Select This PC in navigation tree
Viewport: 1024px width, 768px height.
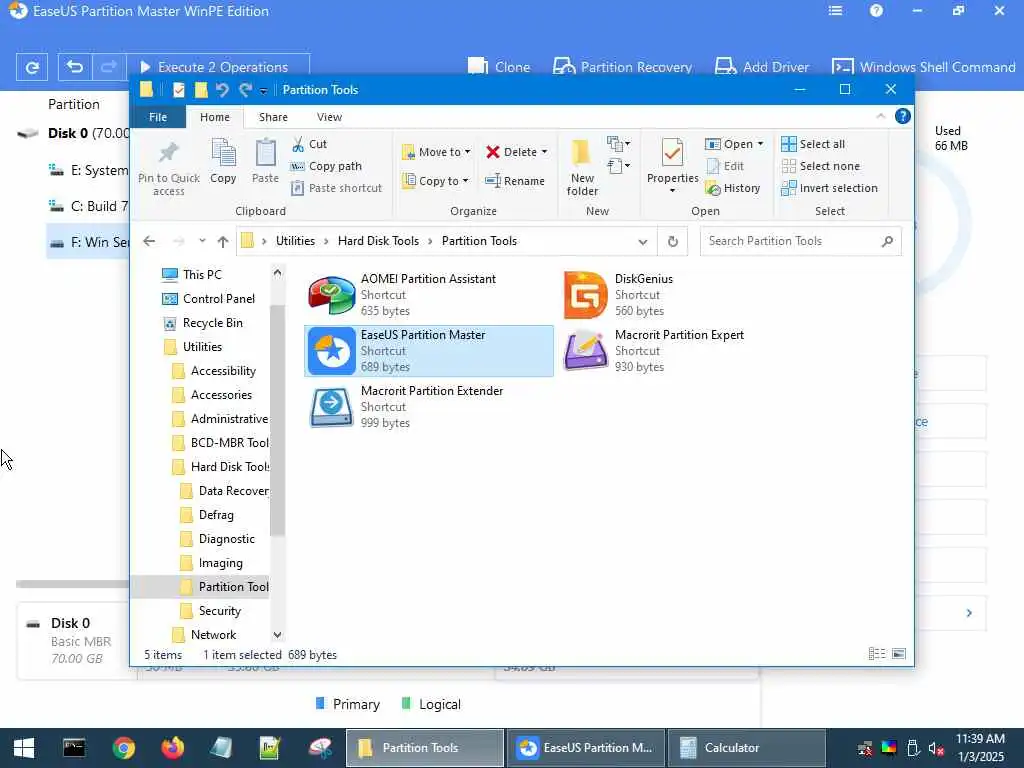coord(202,274)
